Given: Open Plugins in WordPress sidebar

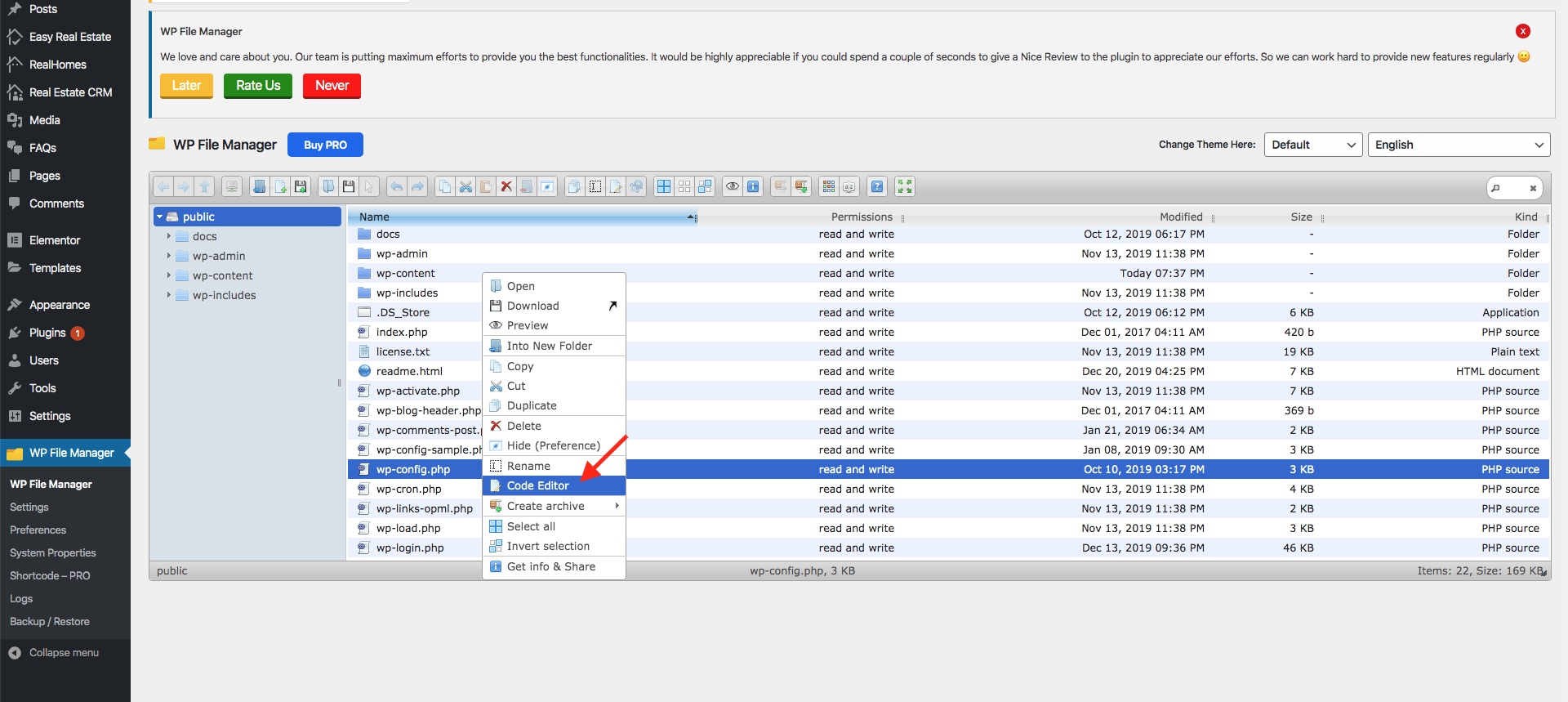Looking at the screenshot, I should click(47, 333).
